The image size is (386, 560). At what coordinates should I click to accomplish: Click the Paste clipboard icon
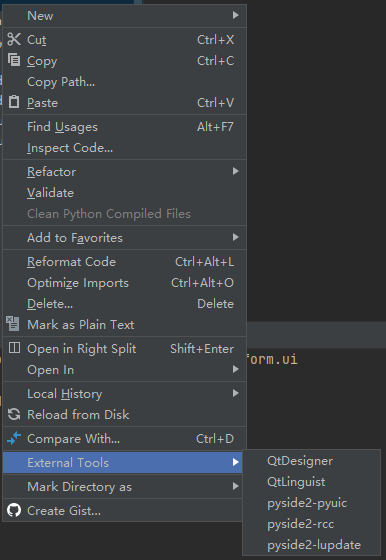14,102
